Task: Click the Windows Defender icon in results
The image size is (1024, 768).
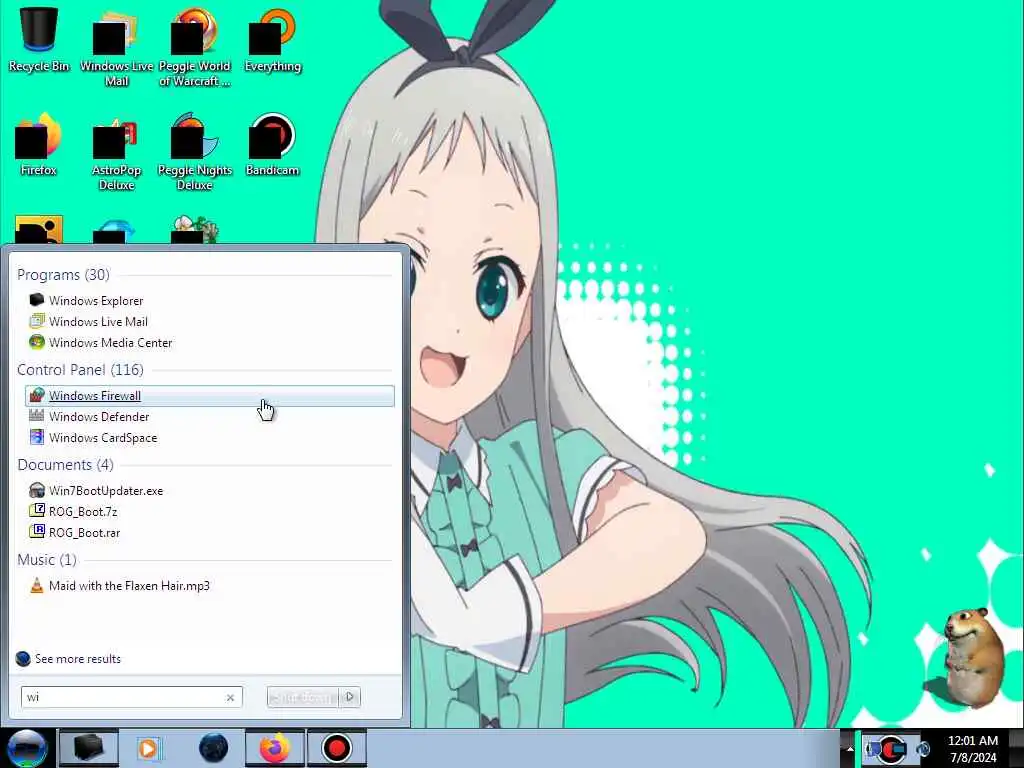Action: 37,416
